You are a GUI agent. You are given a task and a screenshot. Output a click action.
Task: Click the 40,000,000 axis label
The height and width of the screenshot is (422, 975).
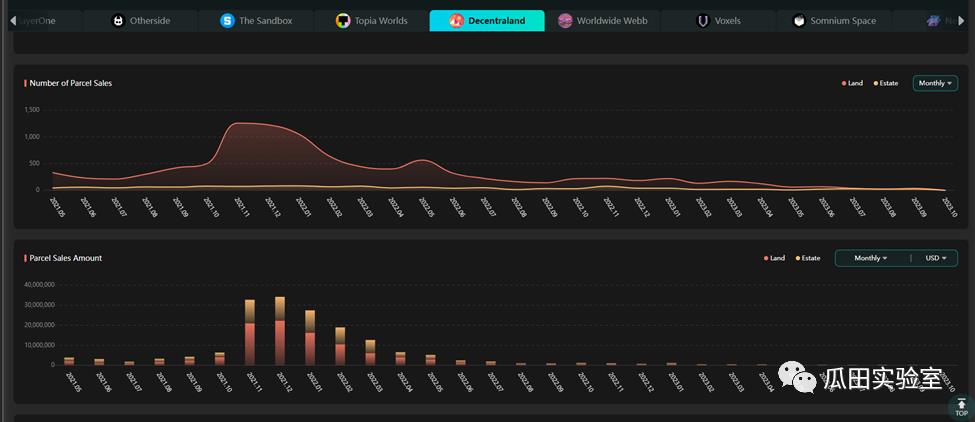click(40, 285)
